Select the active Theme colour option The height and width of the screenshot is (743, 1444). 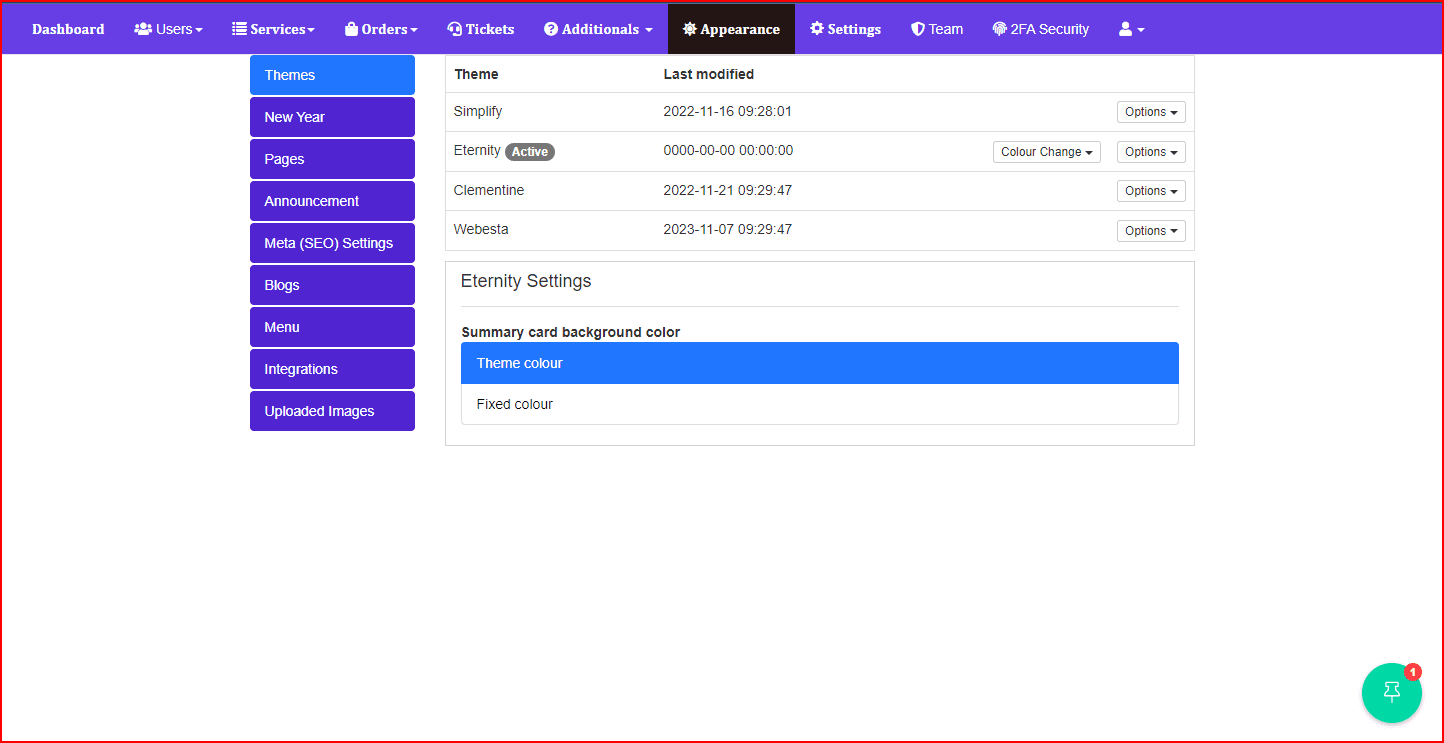[519, 363]
